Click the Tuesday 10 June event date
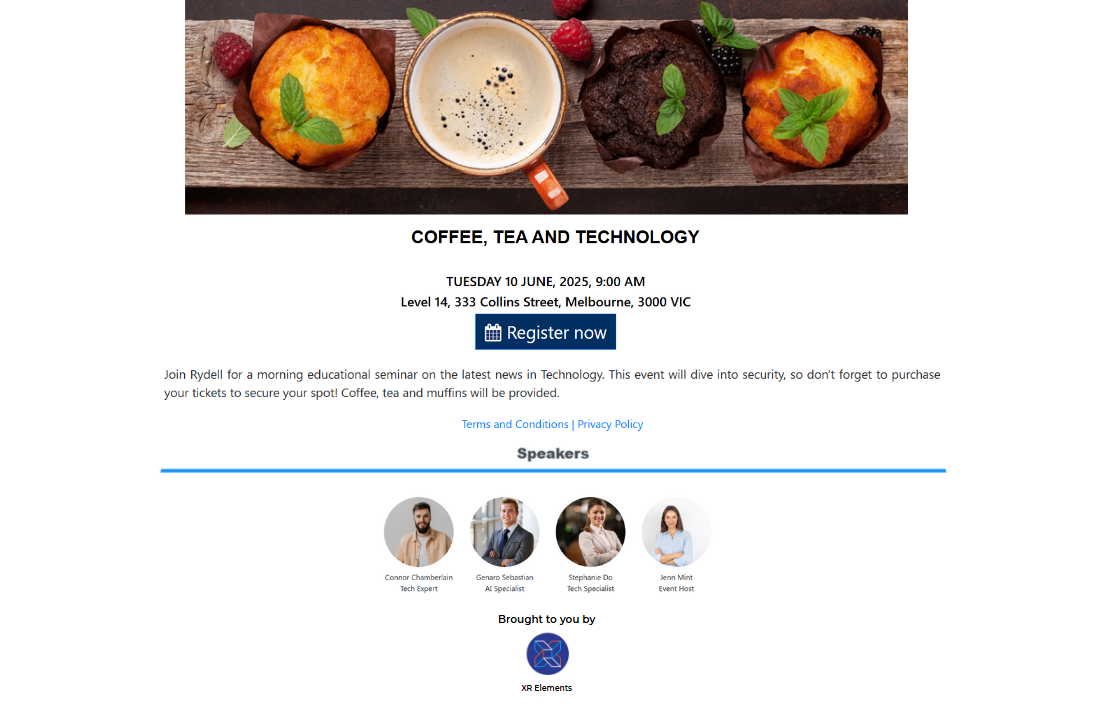This screenshot has height=725, width=1115. coord(545,281)
